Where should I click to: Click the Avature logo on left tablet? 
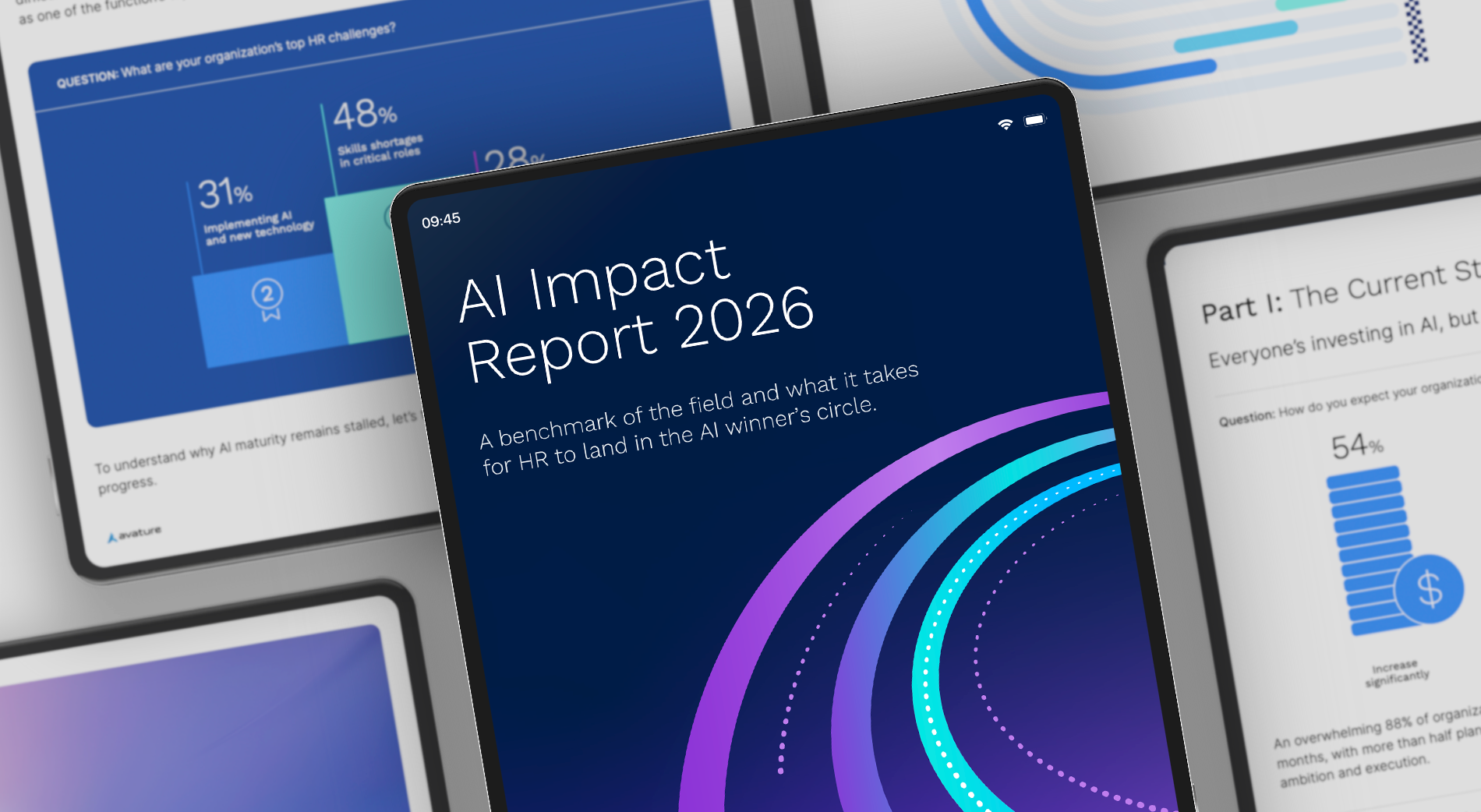134,535
